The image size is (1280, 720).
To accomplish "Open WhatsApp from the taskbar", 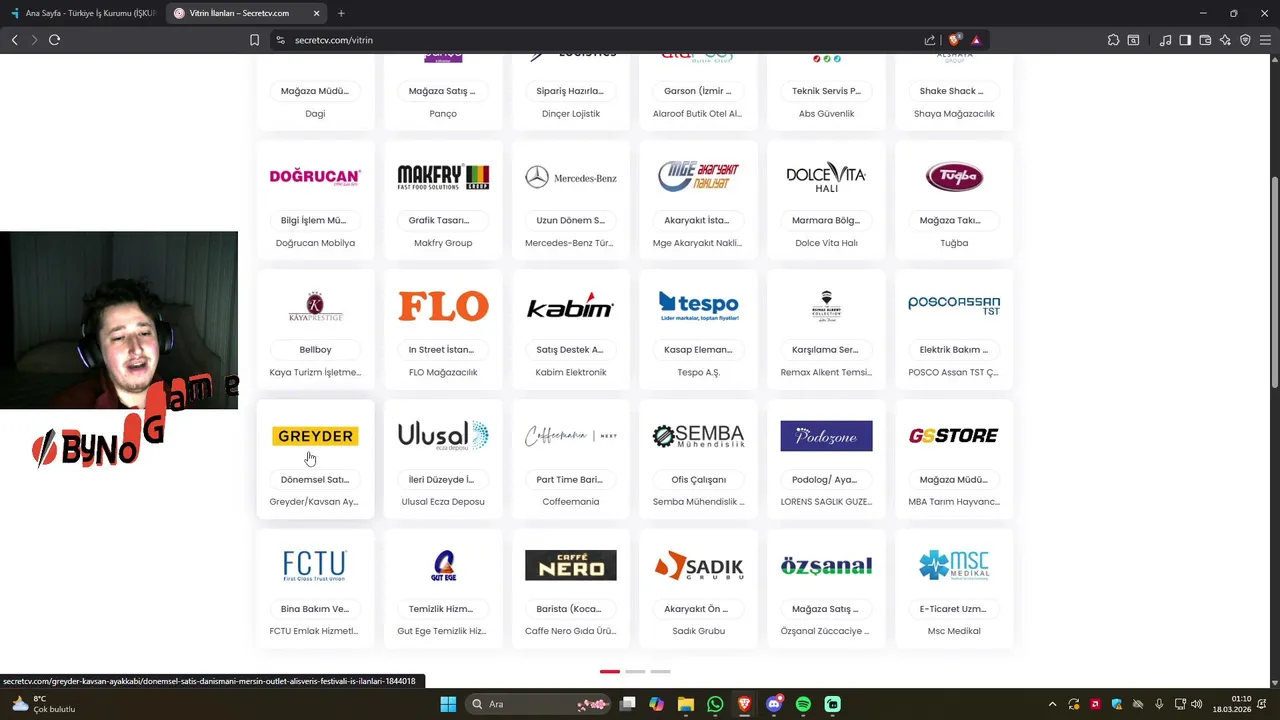I will [x=715, y=704].
